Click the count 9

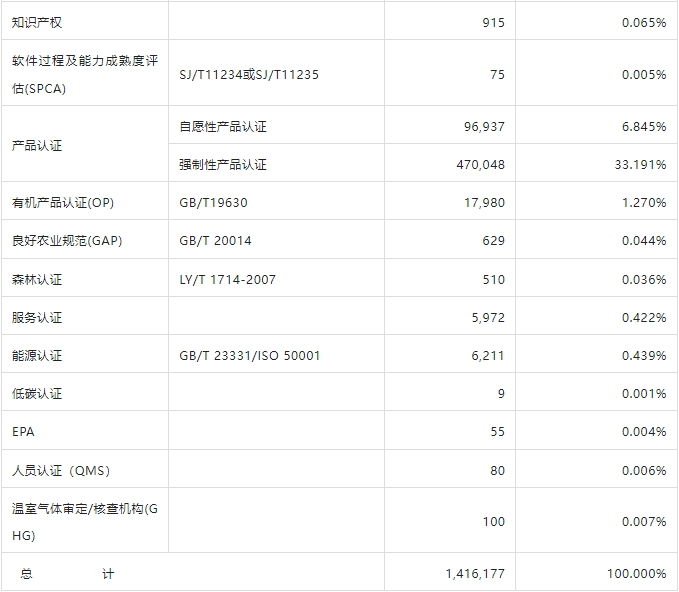[501, 394]
